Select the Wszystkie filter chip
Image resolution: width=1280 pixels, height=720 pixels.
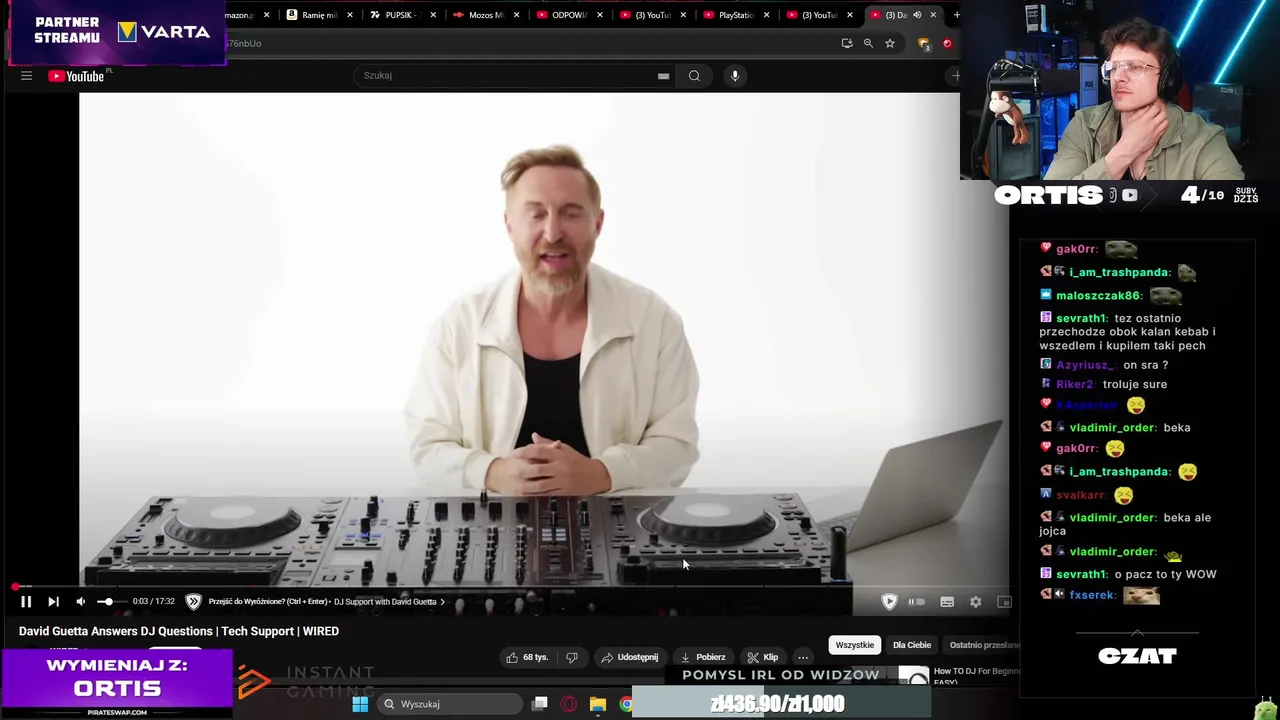click(855, 645)
